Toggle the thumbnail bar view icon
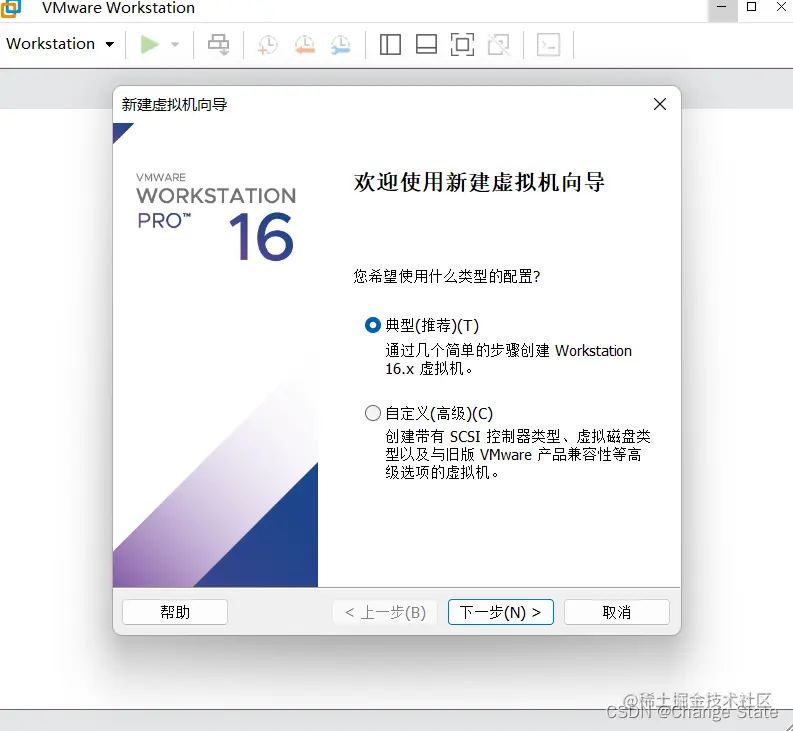Viewport: 793px width, 731px height. point(426,45)
